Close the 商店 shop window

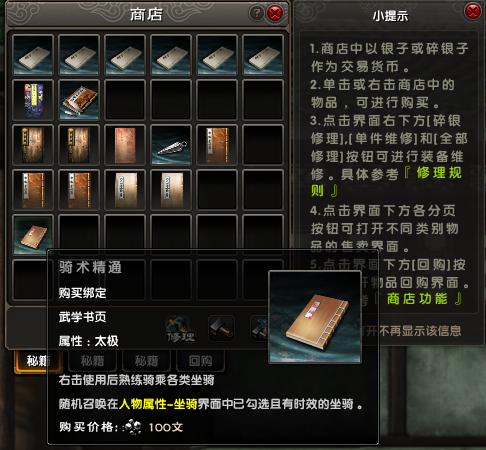pyautogui.click(x=275, y=13)
